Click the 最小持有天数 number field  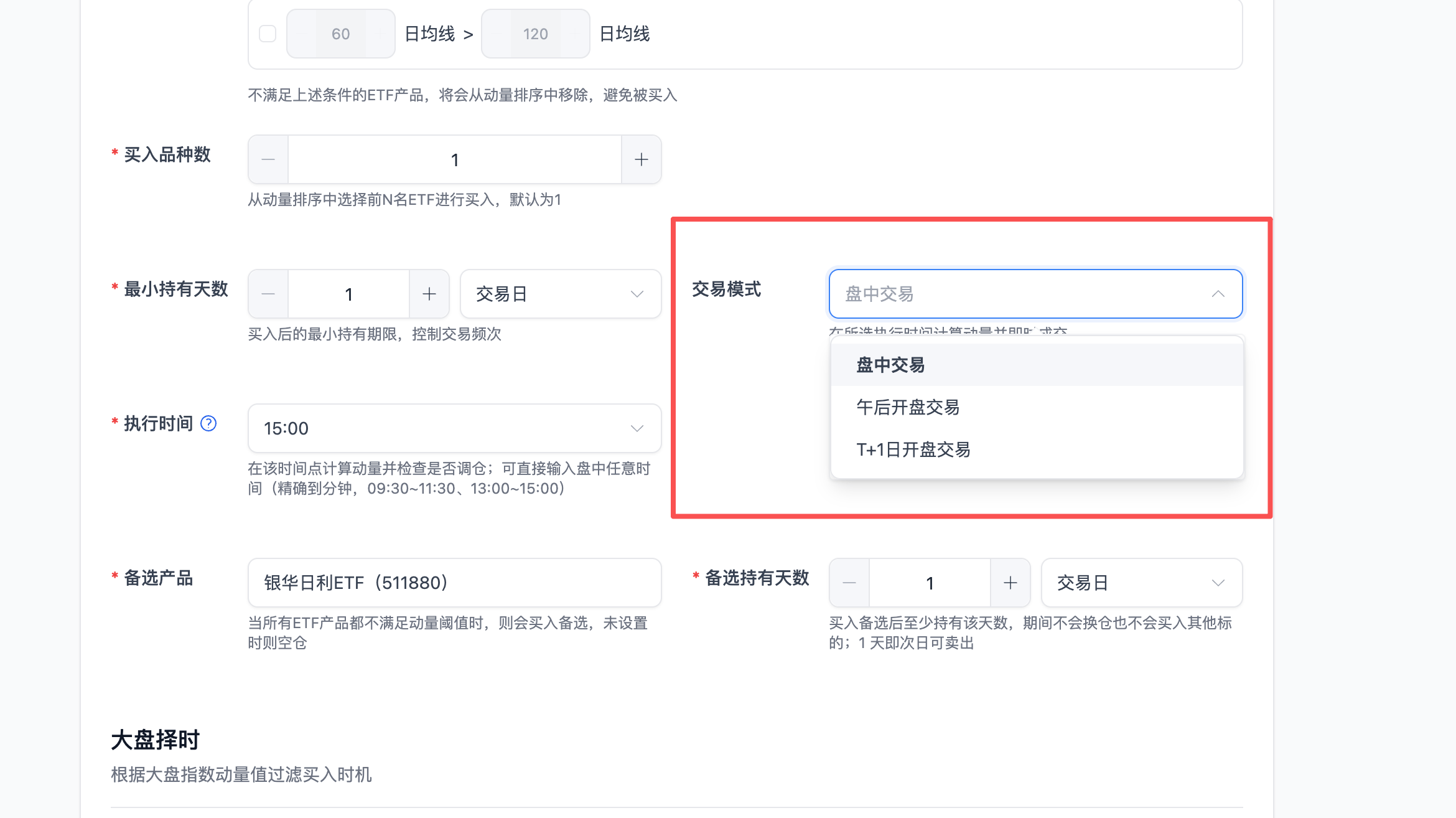tap(348, 294)
